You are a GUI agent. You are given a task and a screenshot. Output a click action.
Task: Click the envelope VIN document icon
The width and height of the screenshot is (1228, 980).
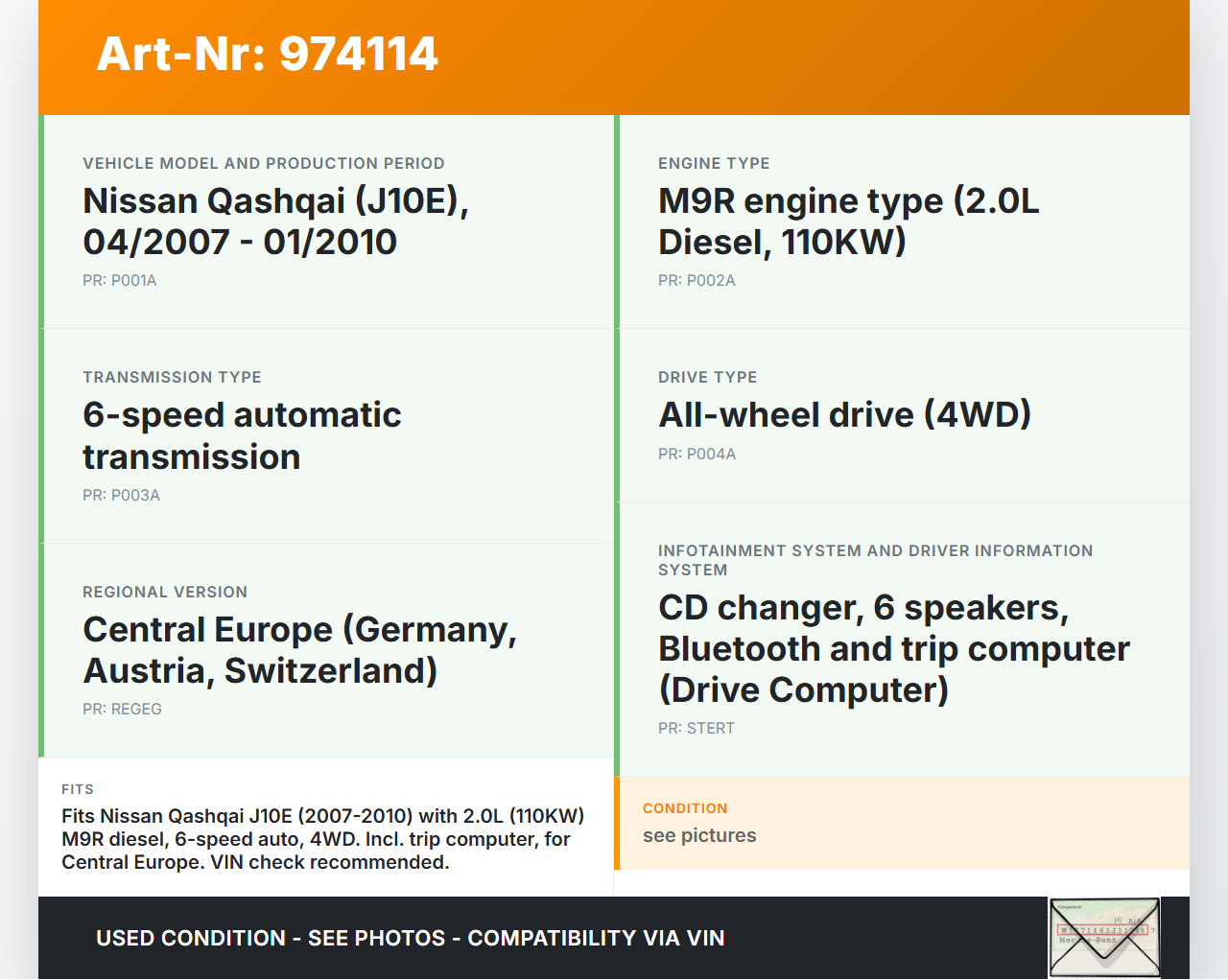[x=1104, y=937]
